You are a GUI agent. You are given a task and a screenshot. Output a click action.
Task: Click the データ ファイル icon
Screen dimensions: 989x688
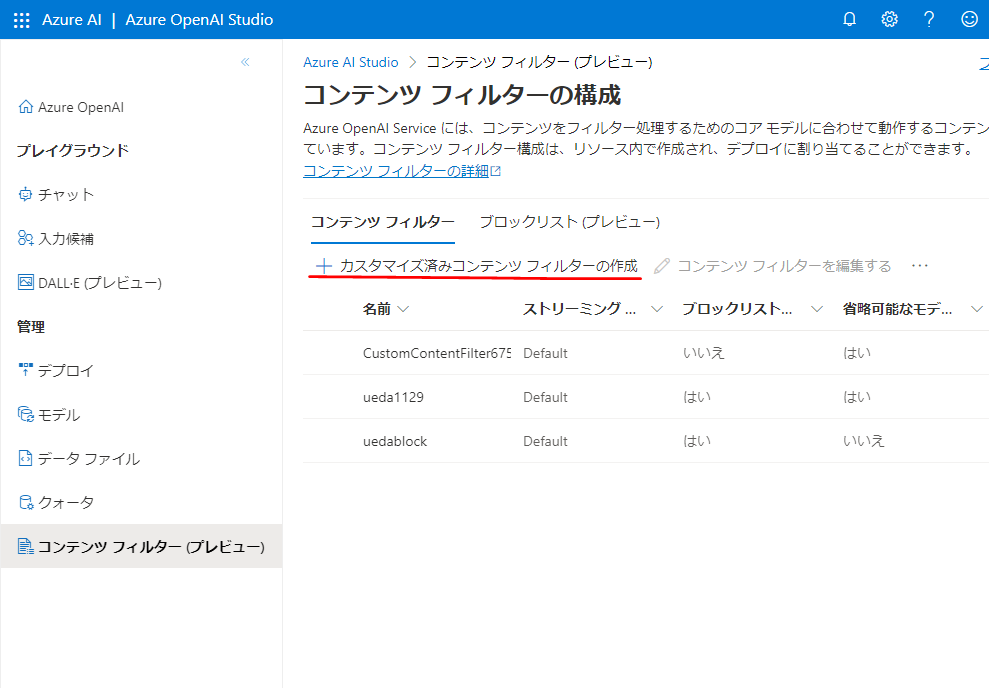(25, 458)
